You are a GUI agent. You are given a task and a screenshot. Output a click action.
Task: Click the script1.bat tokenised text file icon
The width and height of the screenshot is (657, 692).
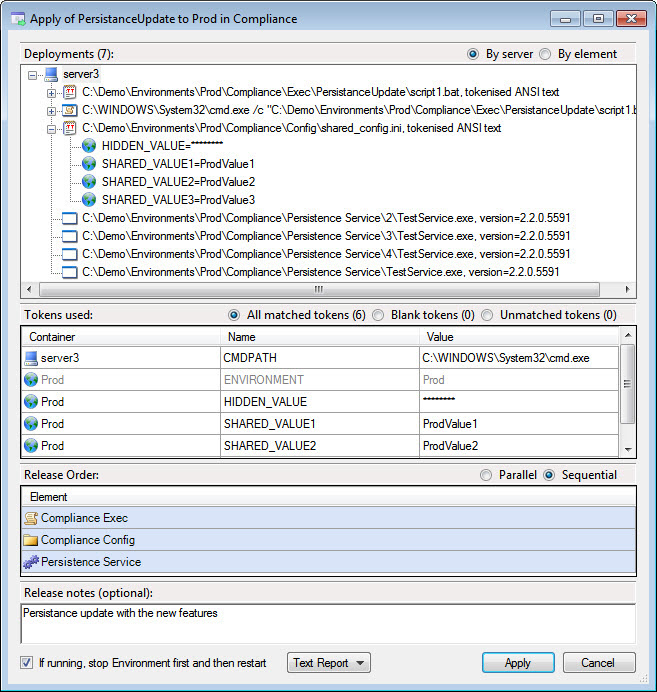coord(70,92)
